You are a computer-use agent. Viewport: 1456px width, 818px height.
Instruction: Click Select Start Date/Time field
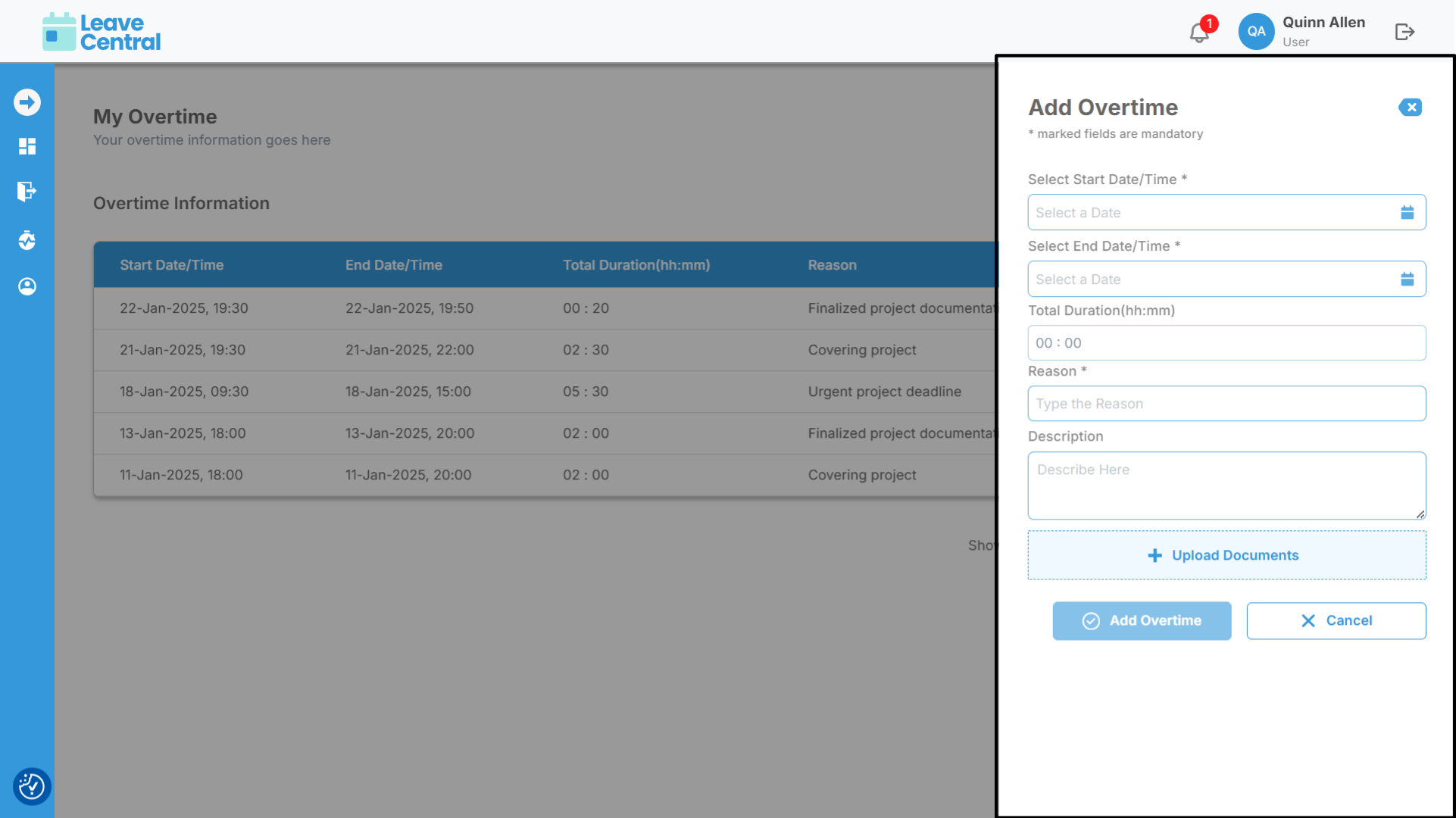[1212, 213]
